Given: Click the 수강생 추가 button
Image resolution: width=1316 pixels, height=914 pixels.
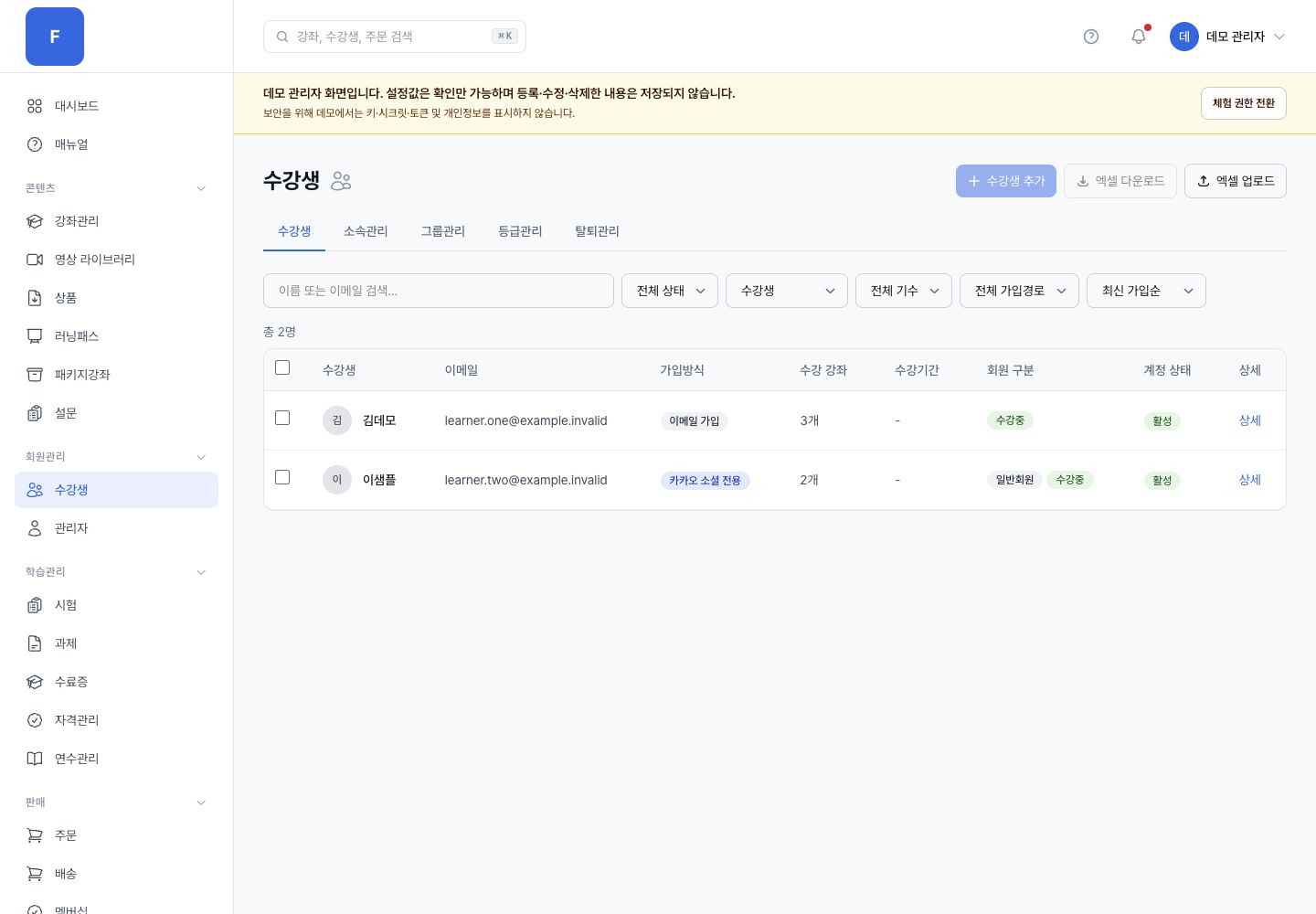Looking at the screenshot, I should pyautogui.click(x=1006, y=181).
